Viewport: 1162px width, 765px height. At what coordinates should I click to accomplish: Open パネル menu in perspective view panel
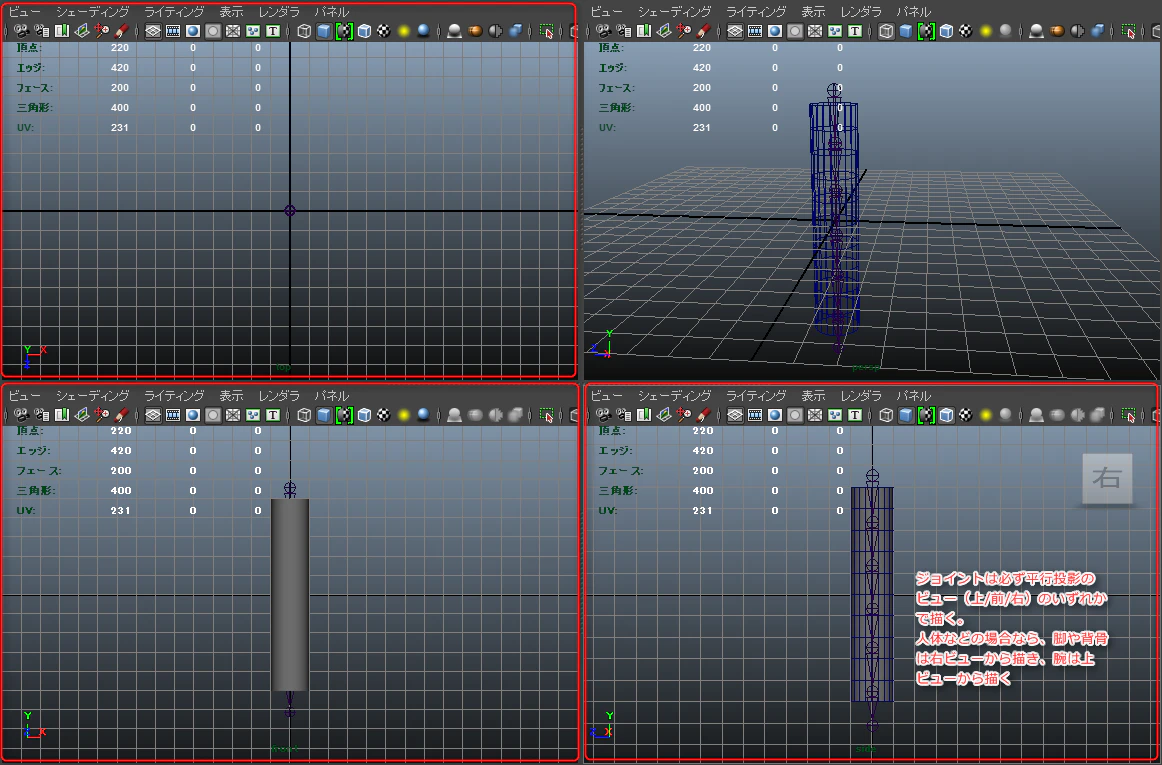point(914,12)
